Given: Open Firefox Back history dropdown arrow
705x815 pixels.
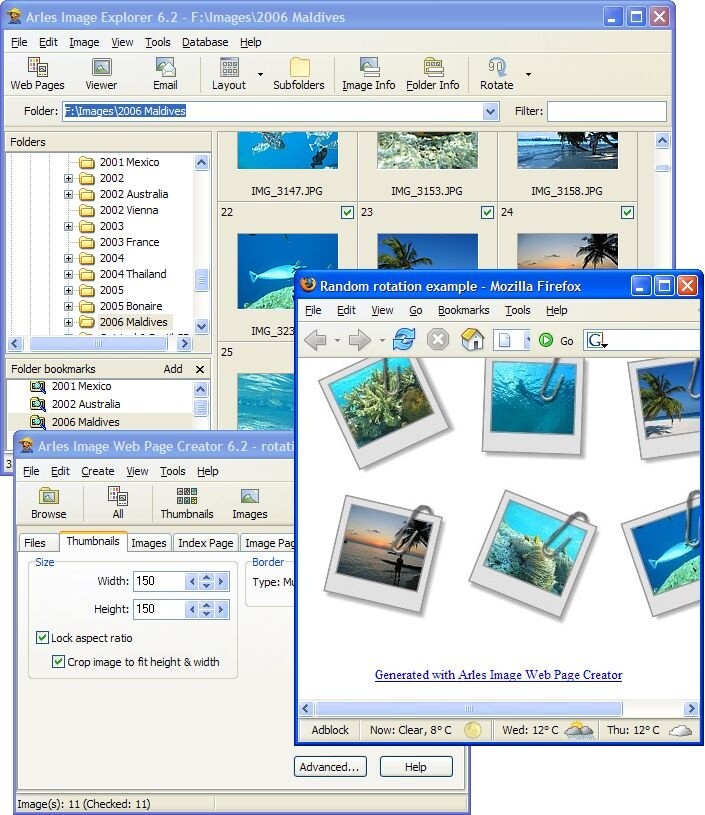Looking at the screenshot, I should coord(337,341).
